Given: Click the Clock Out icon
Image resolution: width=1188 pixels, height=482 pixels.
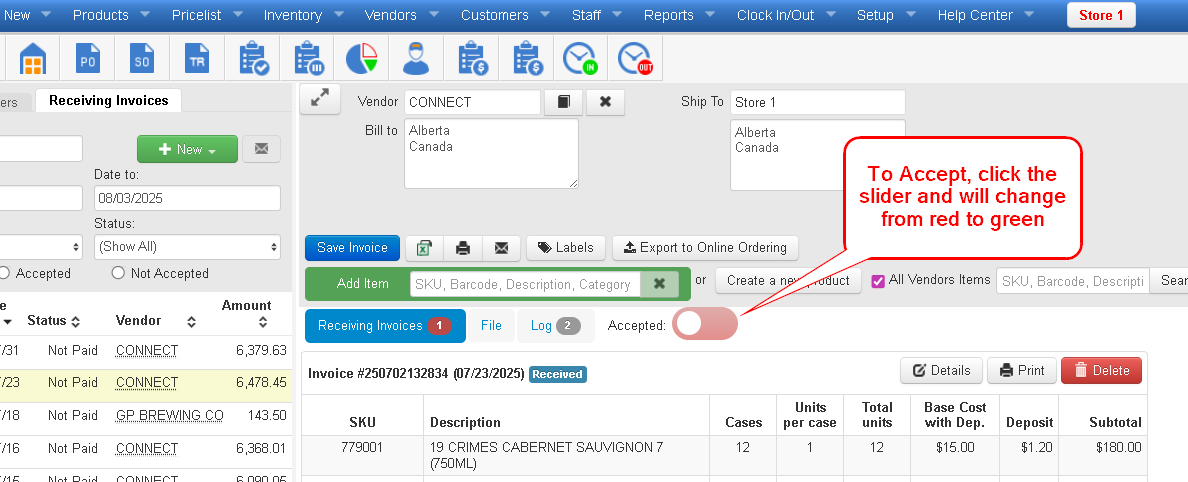Looking at the screenshot, I should click(x=634, y=60).
